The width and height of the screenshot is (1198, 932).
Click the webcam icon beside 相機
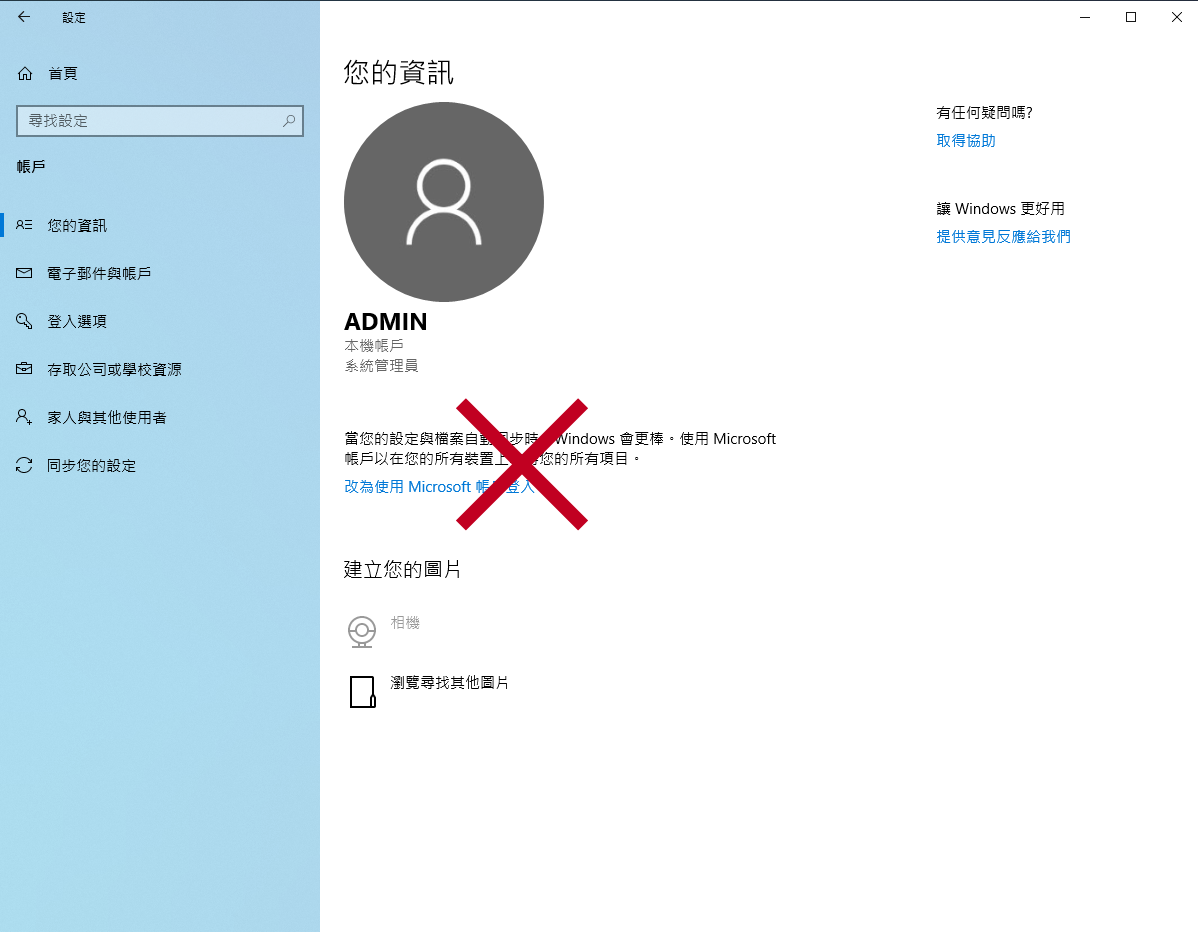[x=361, y=631]
